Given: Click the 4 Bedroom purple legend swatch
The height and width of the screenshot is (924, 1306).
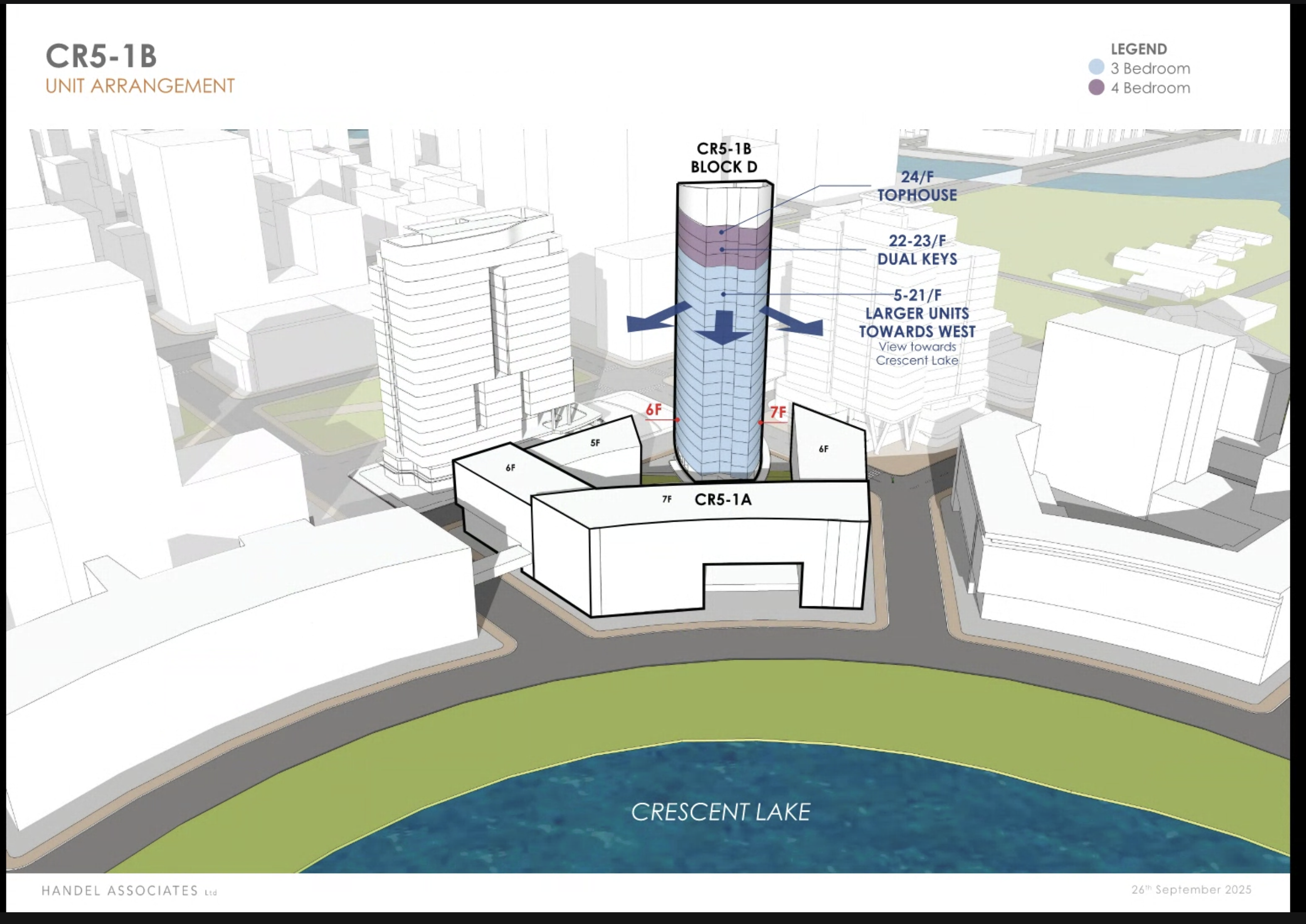Looking at the screenshot, I should point(1096,87).
